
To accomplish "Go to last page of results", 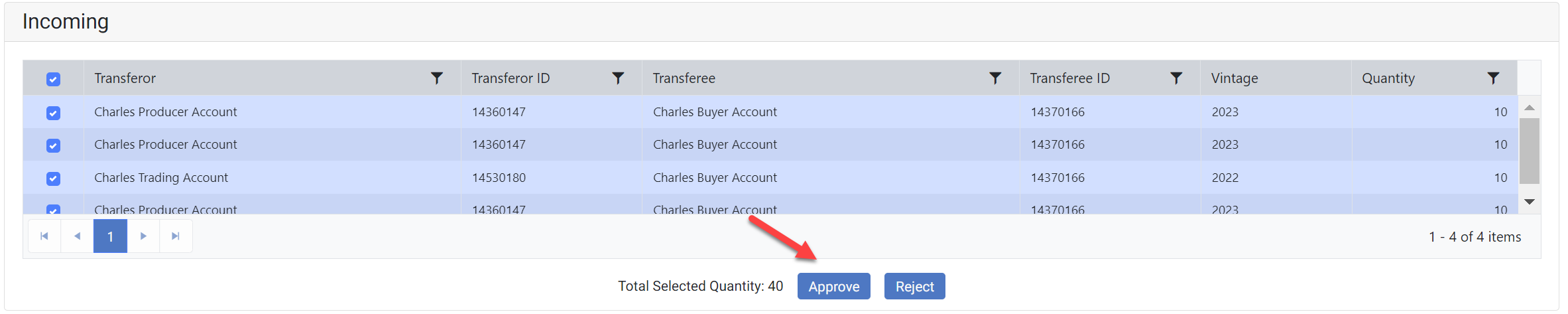I will coord(176,236).
